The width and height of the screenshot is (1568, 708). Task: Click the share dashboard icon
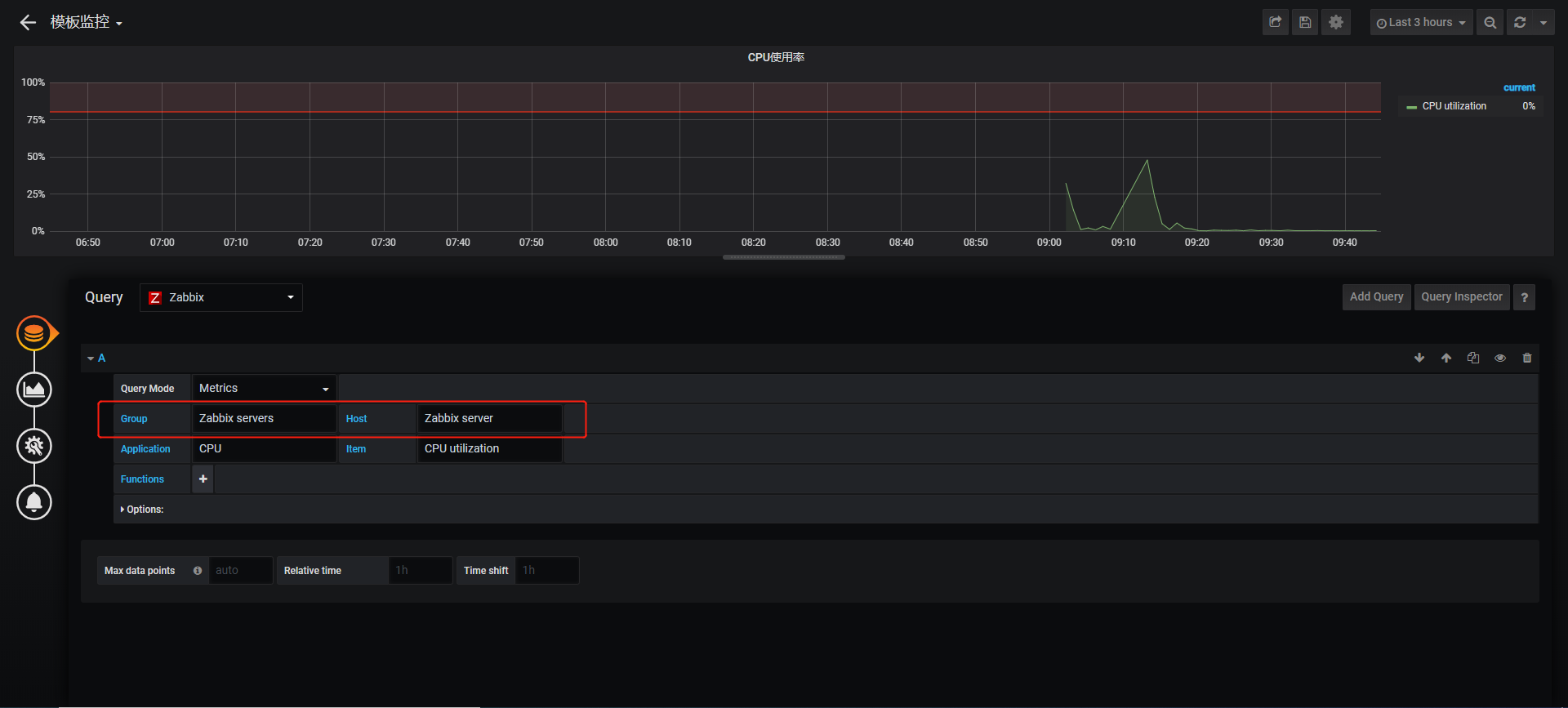coord(1276,23)
